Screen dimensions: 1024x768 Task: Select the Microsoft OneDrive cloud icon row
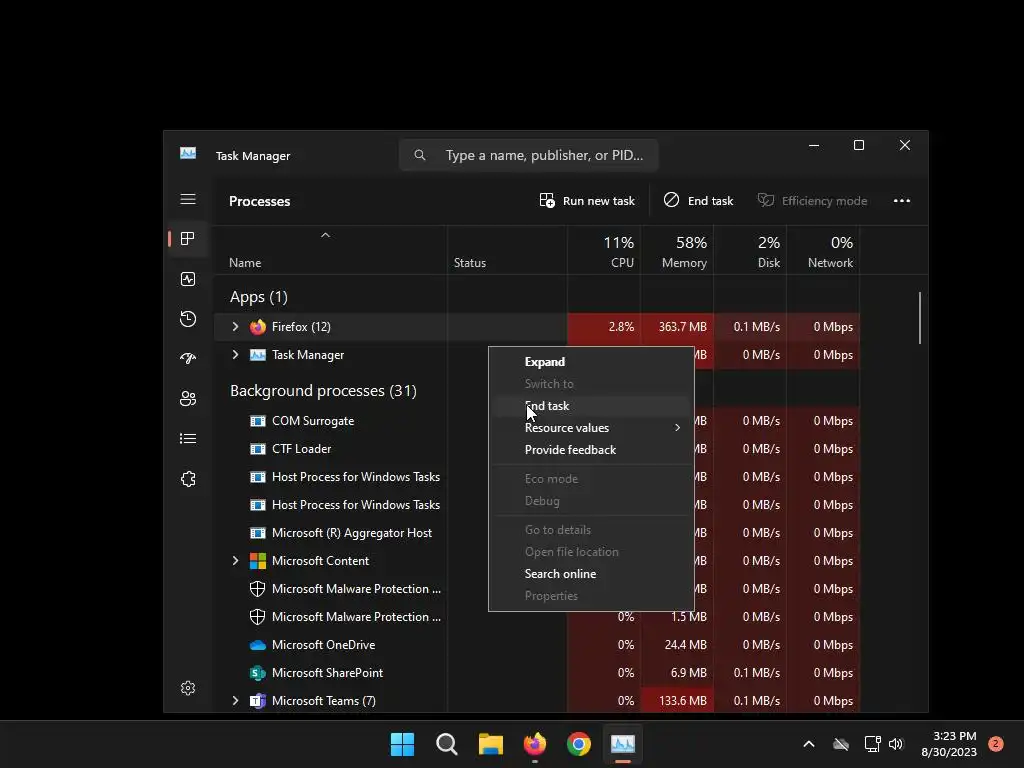click(x=258, y=645)
